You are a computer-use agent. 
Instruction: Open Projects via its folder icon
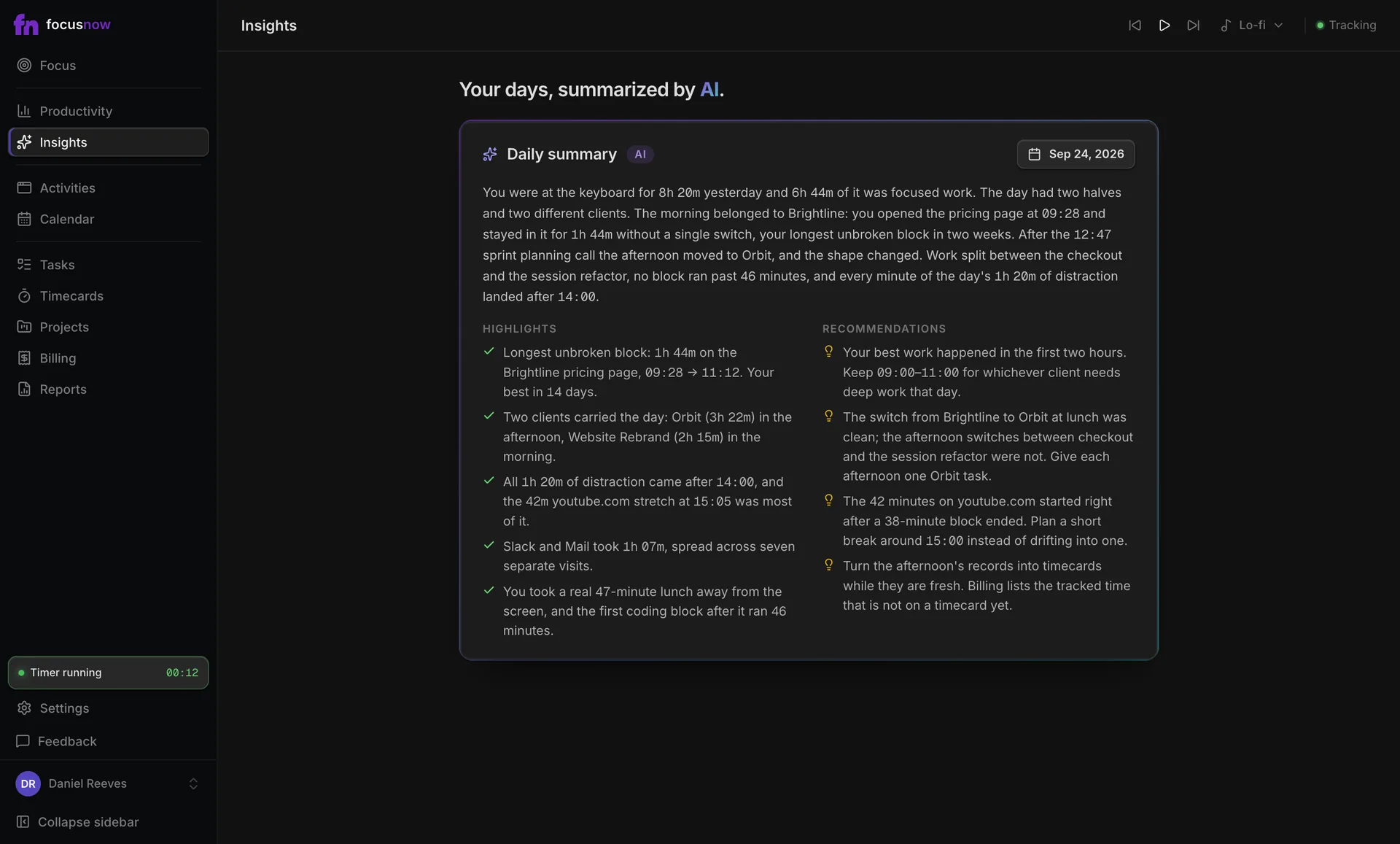(24, 327)
